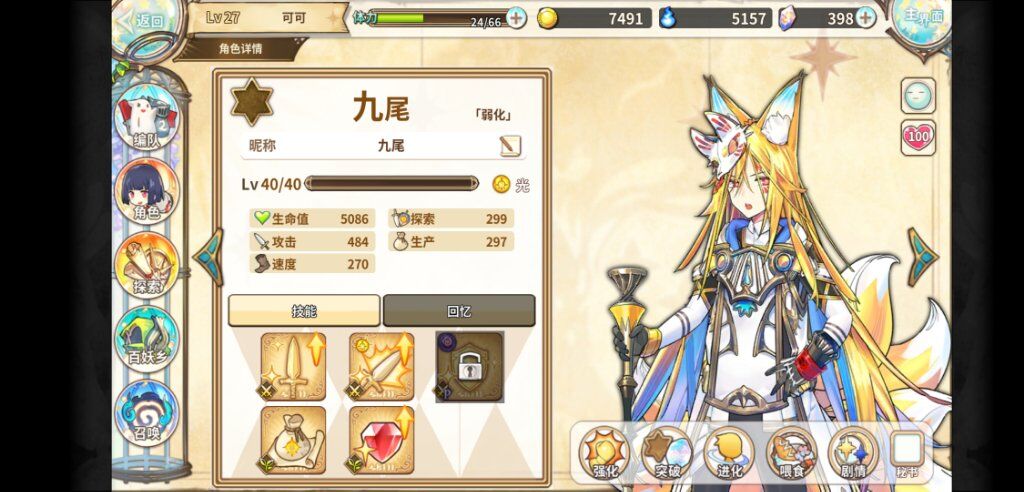Select the 强化 enhance icon
This screenshot has height=492, width=1024.
pyautogui.click(x=603, y=453)
